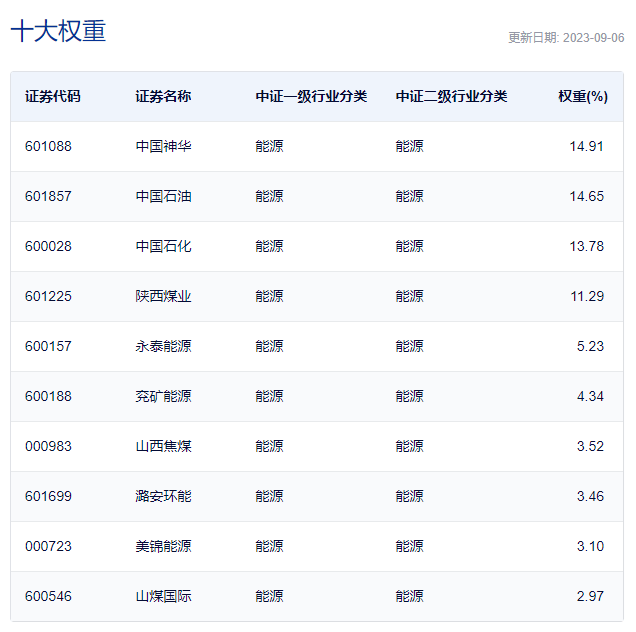Image resolution: width=636 pixels, height=632 pixels.
Task: Click the 证券代码 column header
Action: pyautogui.click(x=53, y=97)
